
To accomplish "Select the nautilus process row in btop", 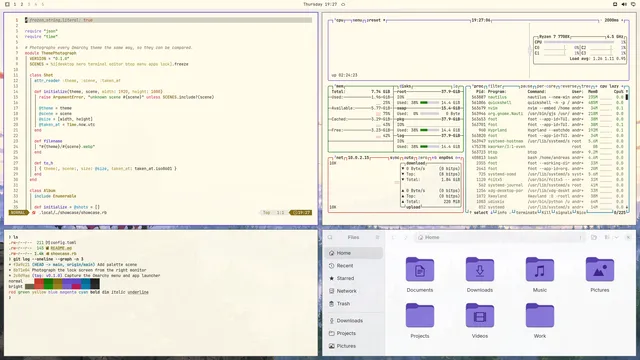I will coord(548,97).
